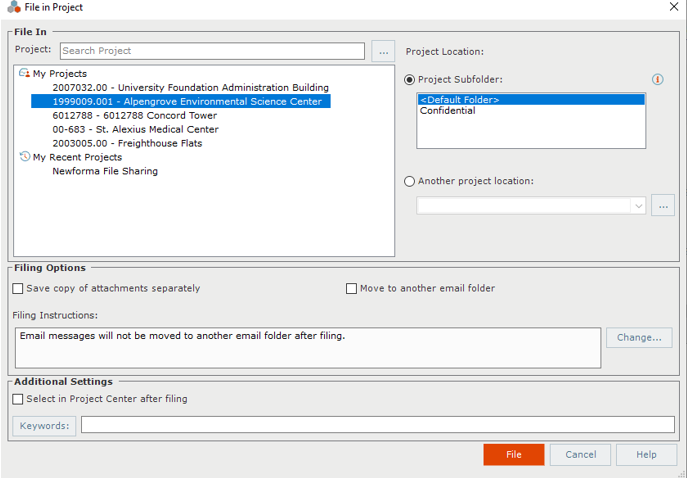Open the Change... filing instructions button
This screenshot has width=687, height=481.
[x=639, y=338]
